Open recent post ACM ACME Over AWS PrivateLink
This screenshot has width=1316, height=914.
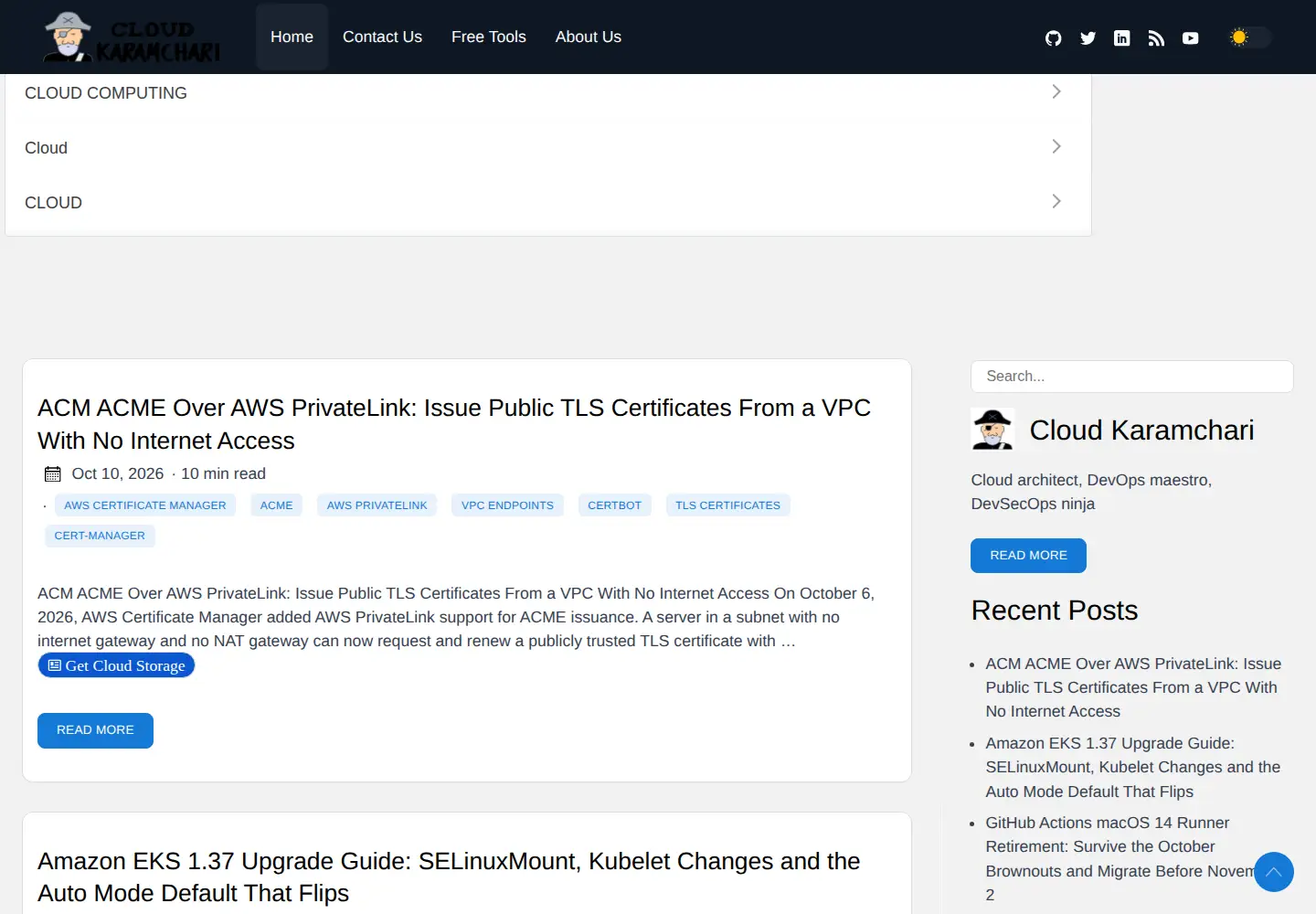coord(1133,687)
